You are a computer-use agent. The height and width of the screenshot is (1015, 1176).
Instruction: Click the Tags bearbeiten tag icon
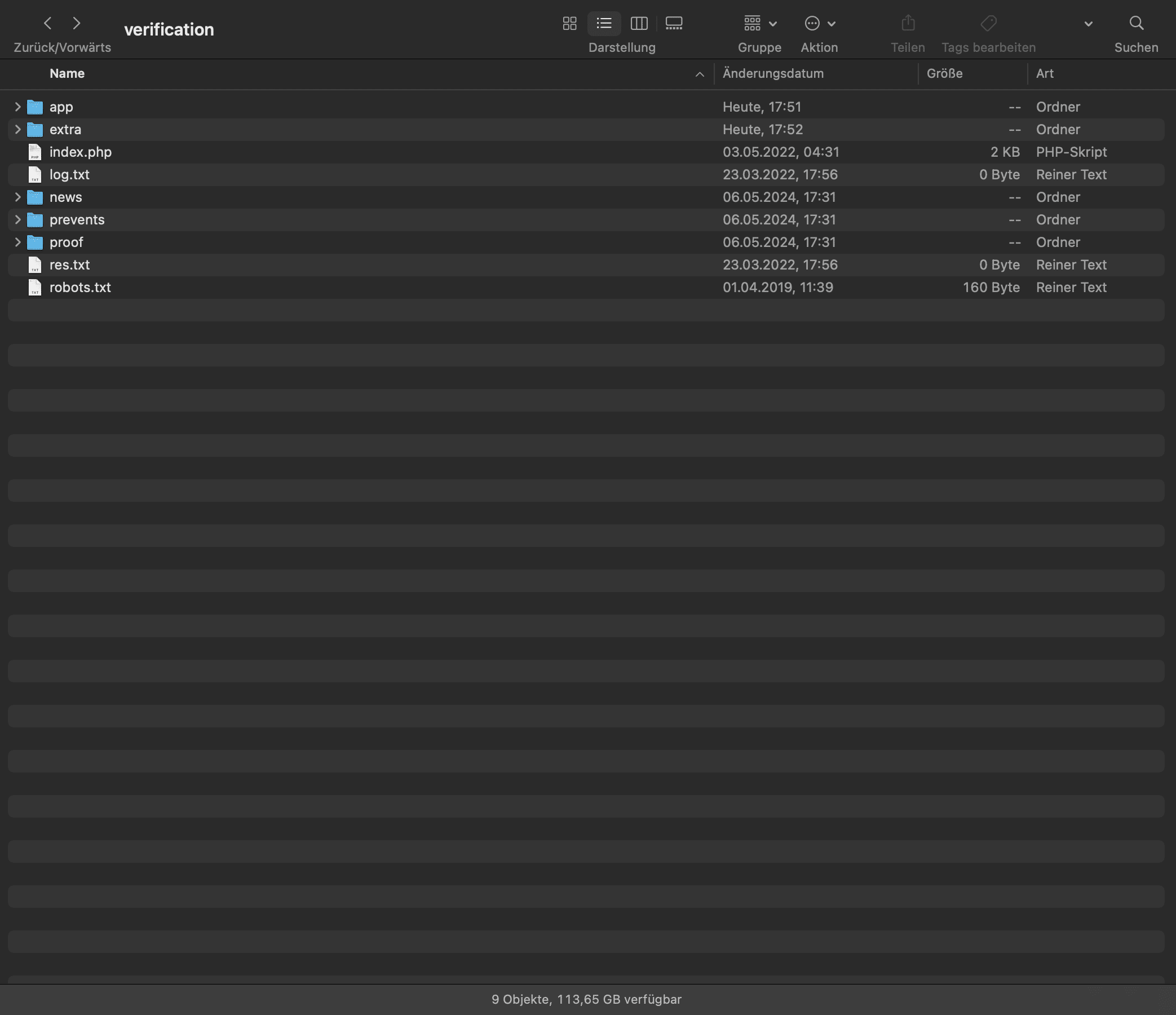click(x=989, y=23)
